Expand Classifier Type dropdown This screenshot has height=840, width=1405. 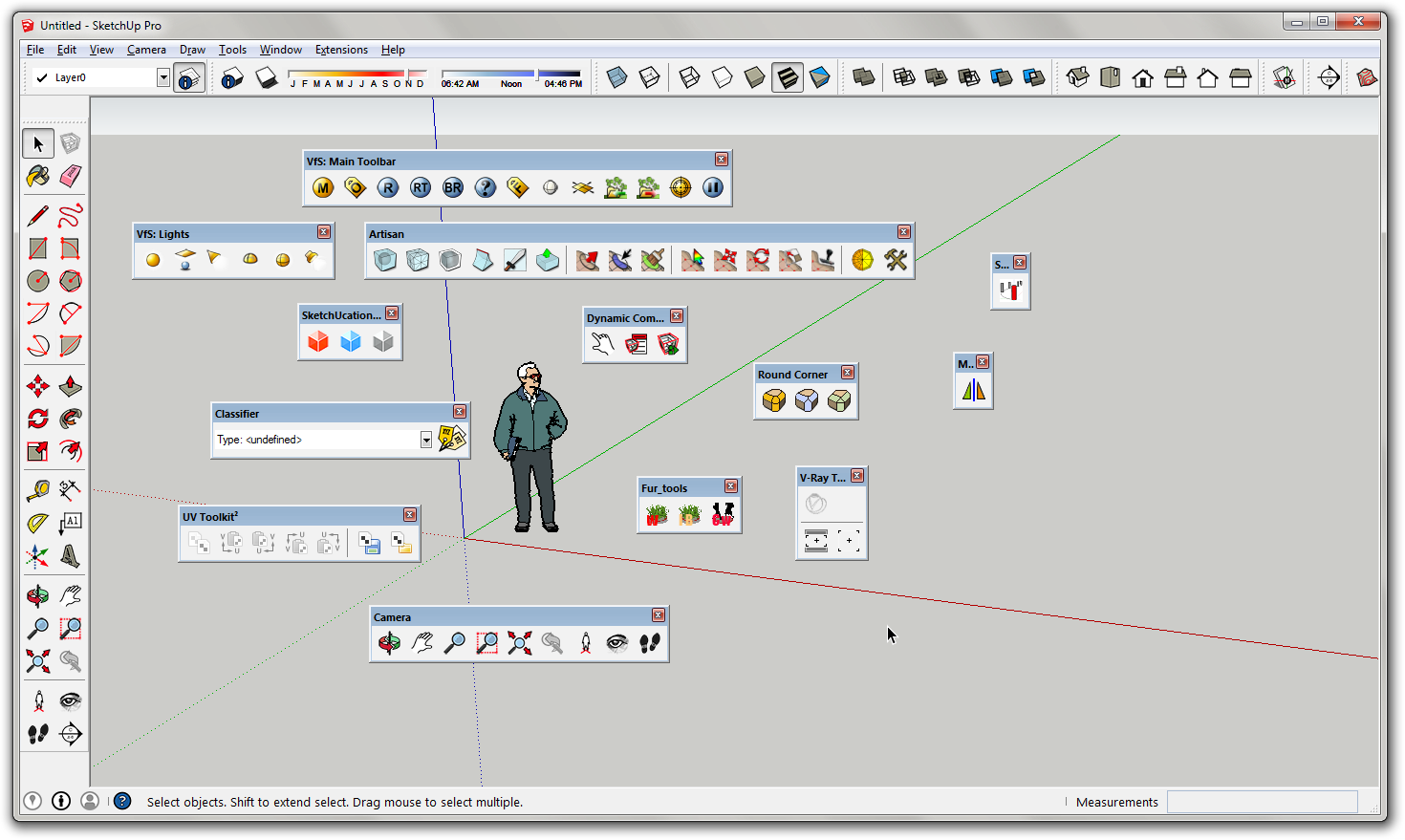click(x=426, y=440)
